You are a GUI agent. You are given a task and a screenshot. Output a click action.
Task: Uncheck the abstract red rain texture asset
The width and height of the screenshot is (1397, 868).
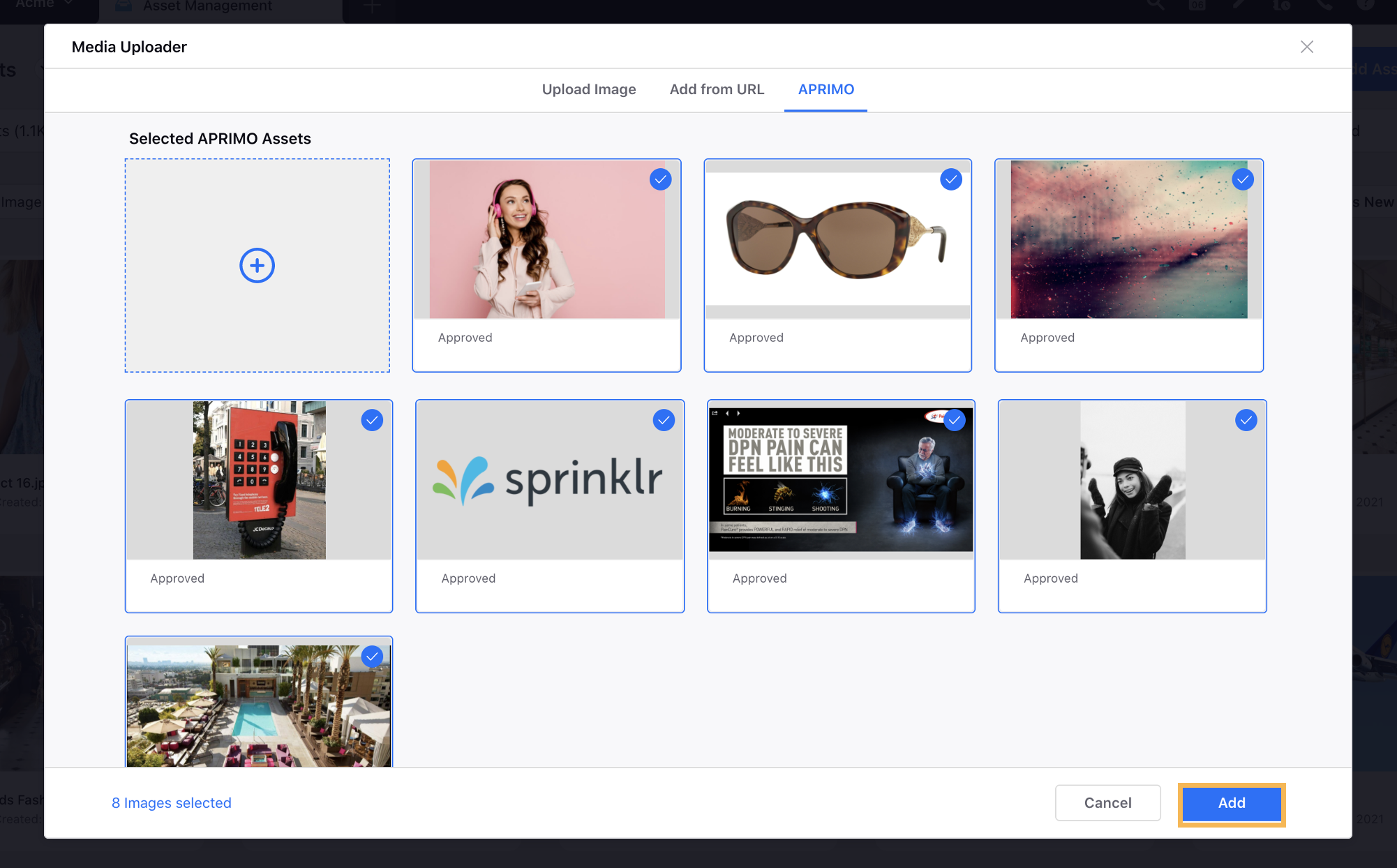point(1243,179)
